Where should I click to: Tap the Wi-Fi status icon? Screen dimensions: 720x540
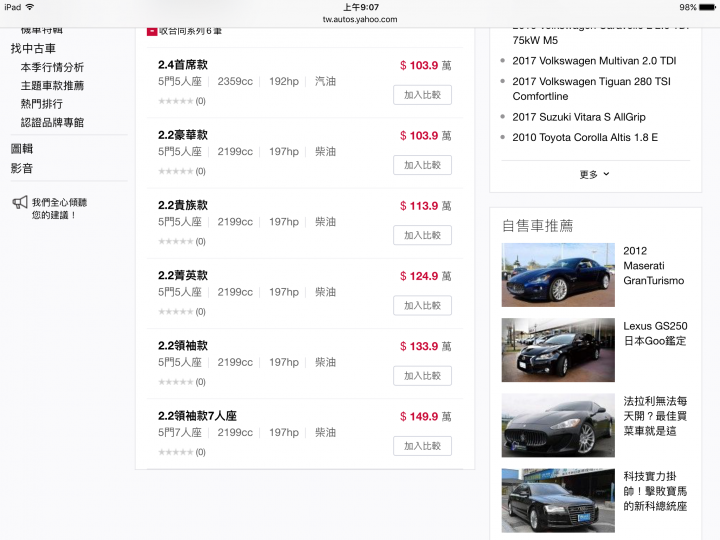coord(30,7)
